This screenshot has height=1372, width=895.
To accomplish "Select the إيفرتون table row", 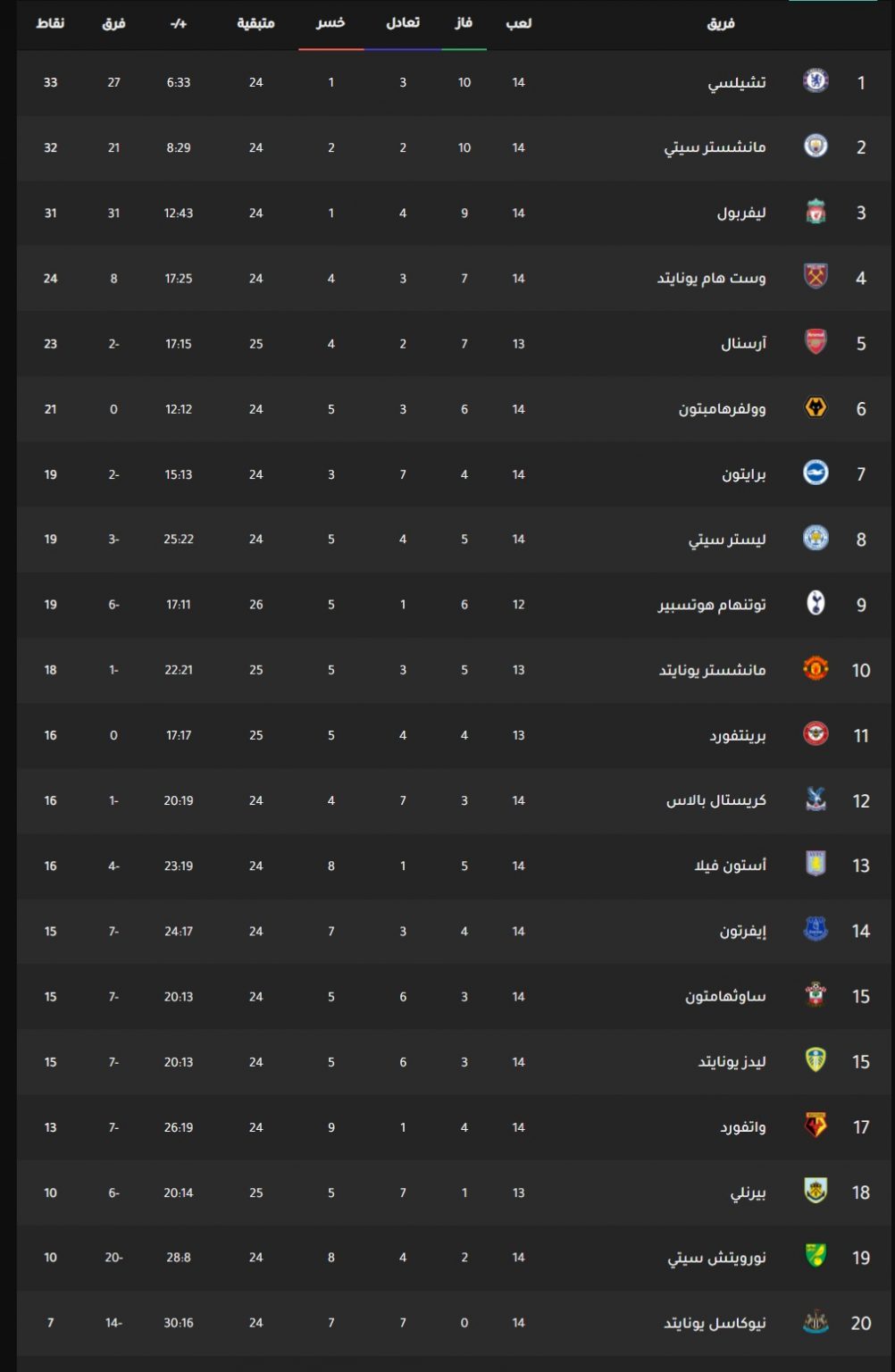I will pos(456,931).
